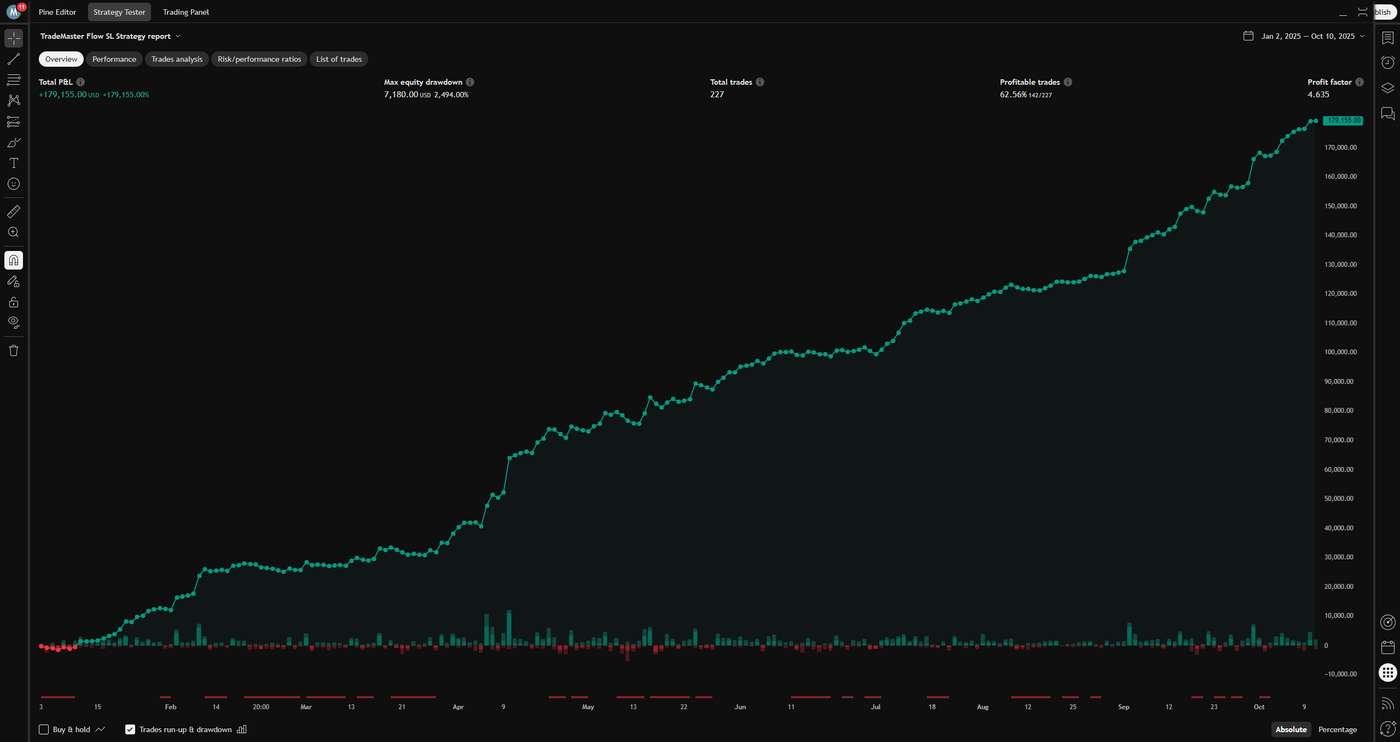
Task: Select the brush drawing tool
Action: 13,142
